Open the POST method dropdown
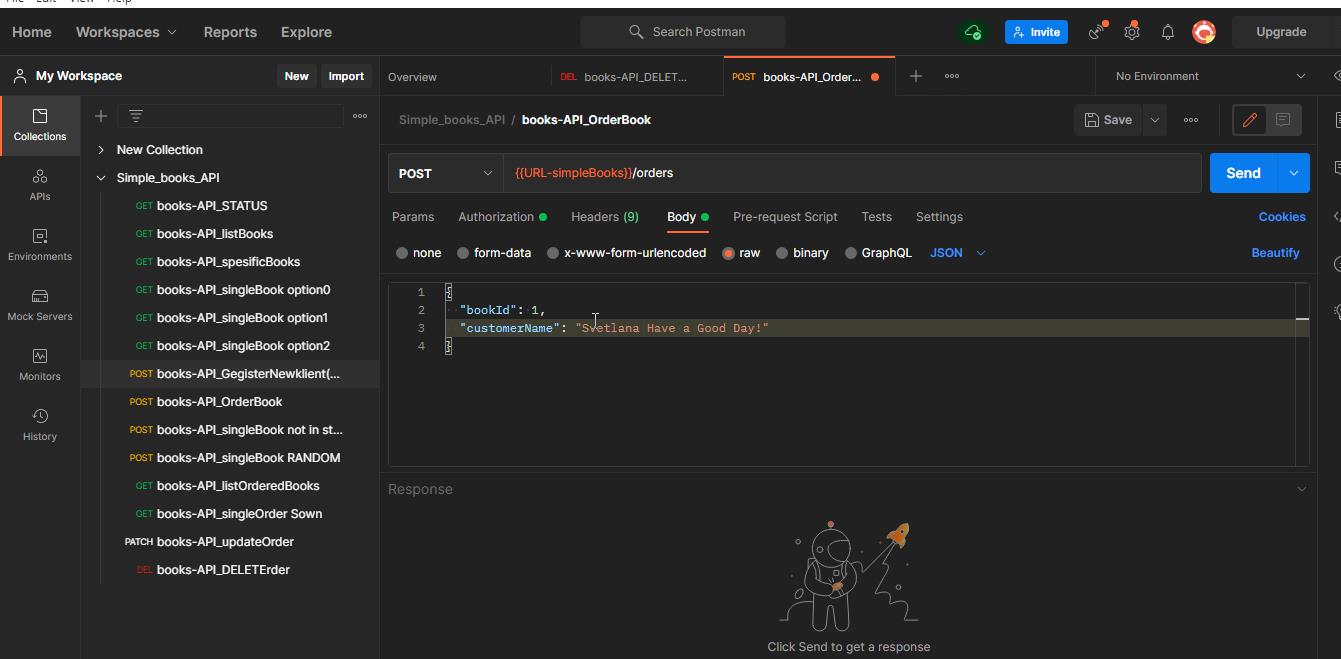Viewport: 1341px width, 659px height. coord(445,173)
